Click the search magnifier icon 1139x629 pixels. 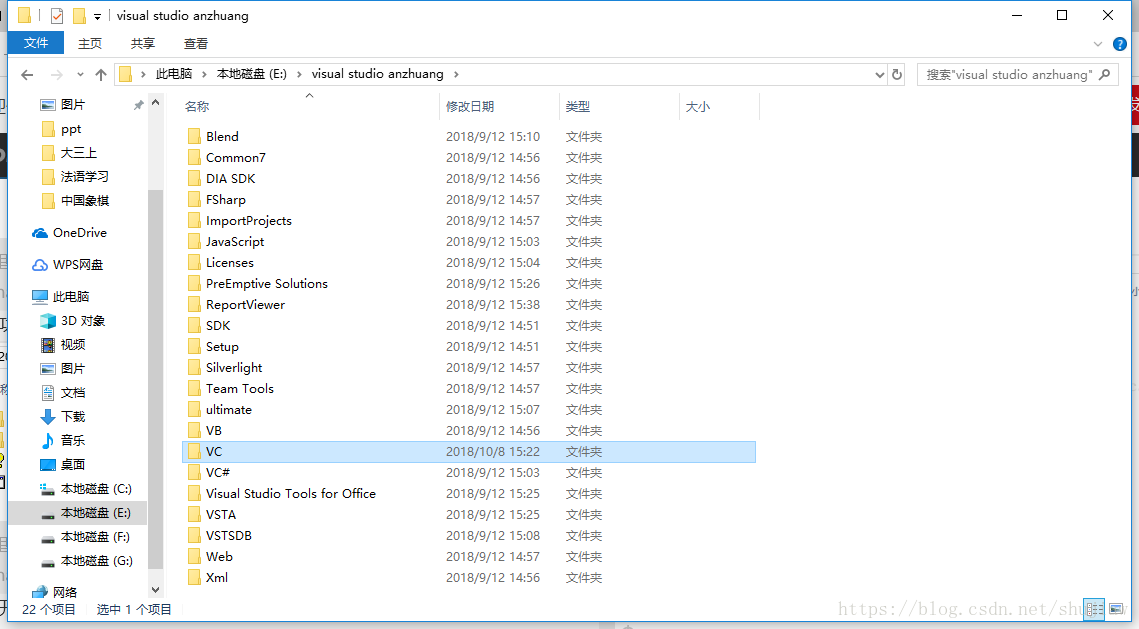point(1105,75)
